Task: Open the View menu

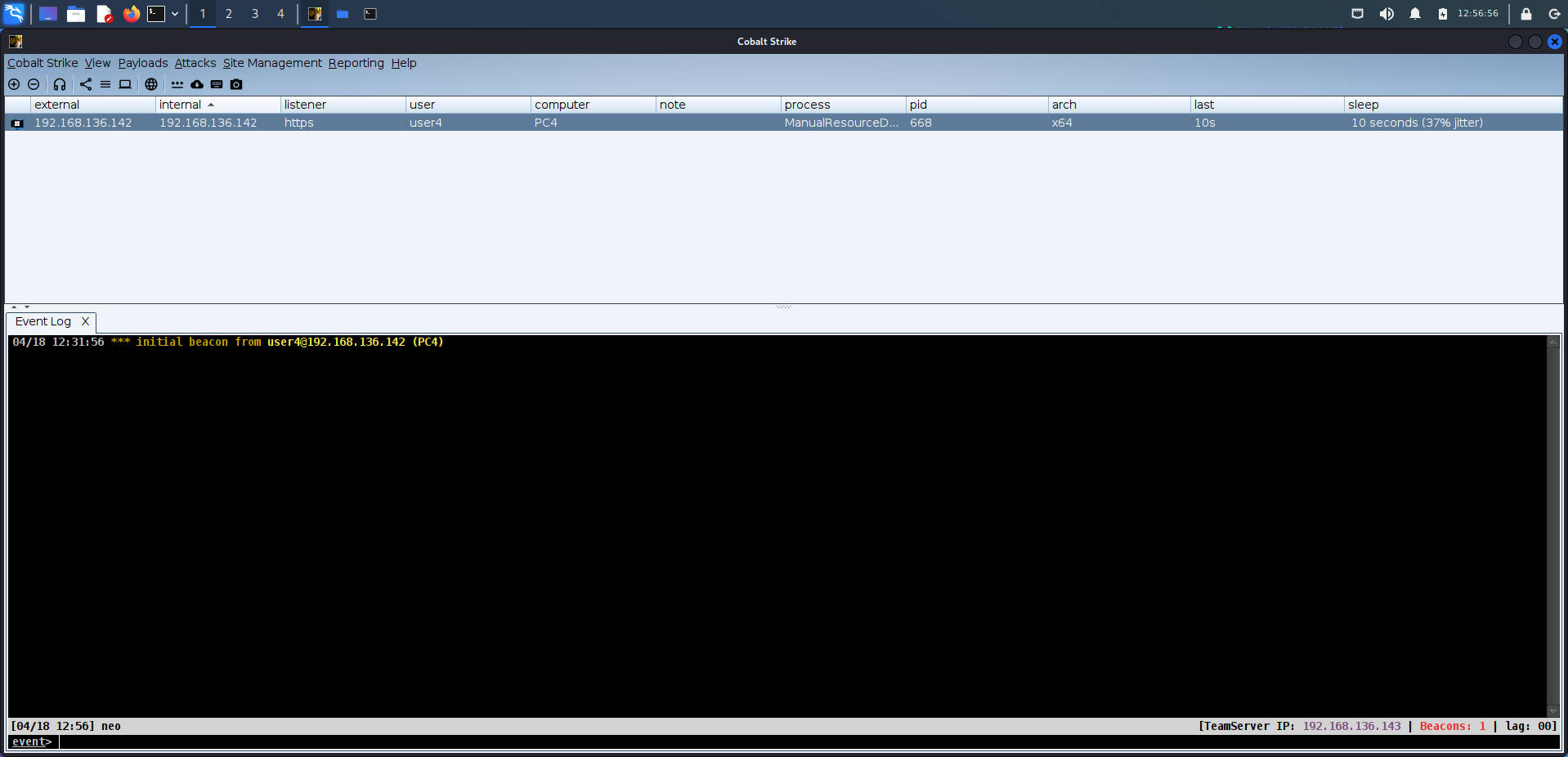Action: (97, 63)
